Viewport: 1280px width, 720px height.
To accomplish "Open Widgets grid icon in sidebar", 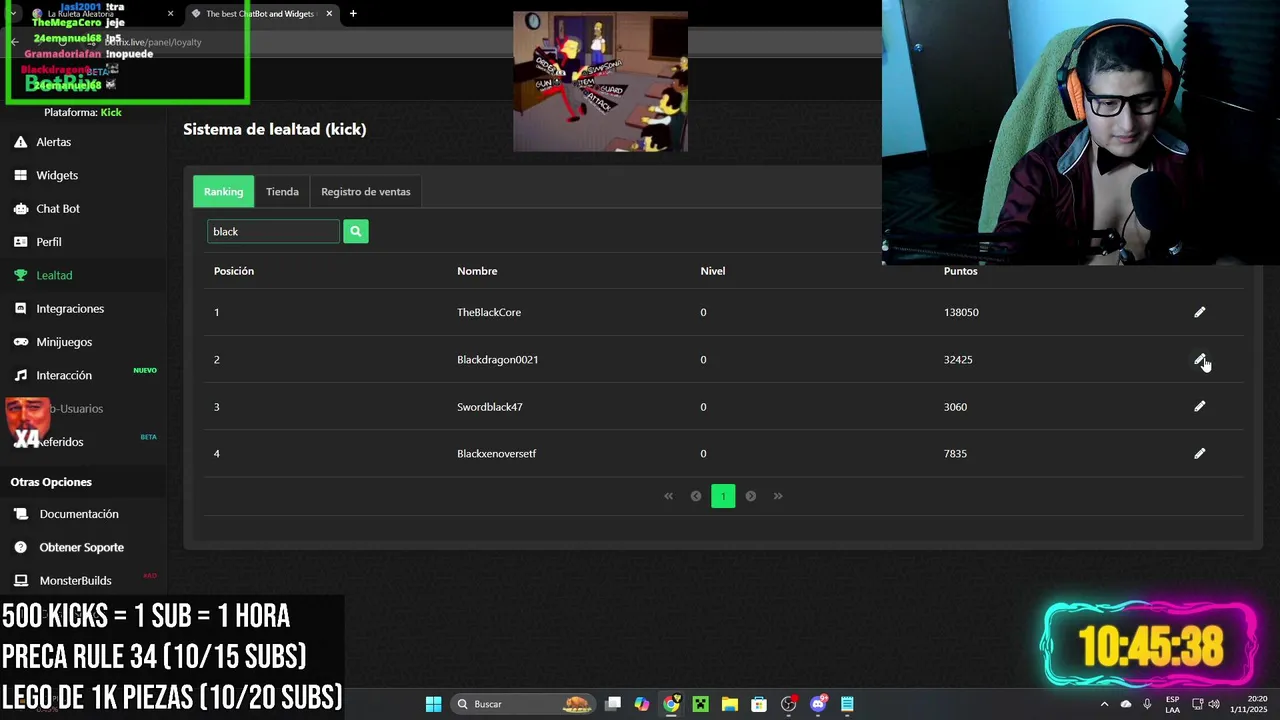I will tap(20, 175).
